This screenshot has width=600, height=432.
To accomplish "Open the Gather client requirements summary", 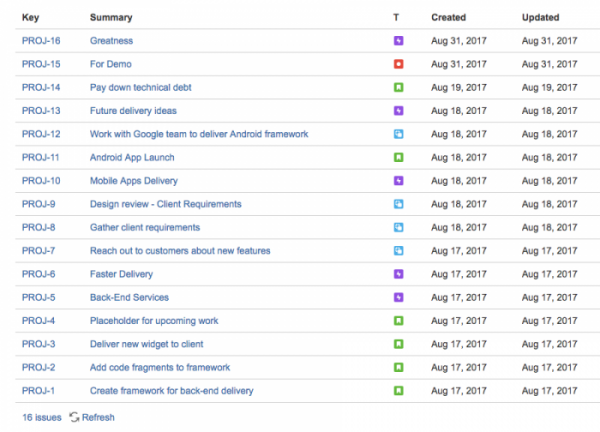I will click(145, 227).
